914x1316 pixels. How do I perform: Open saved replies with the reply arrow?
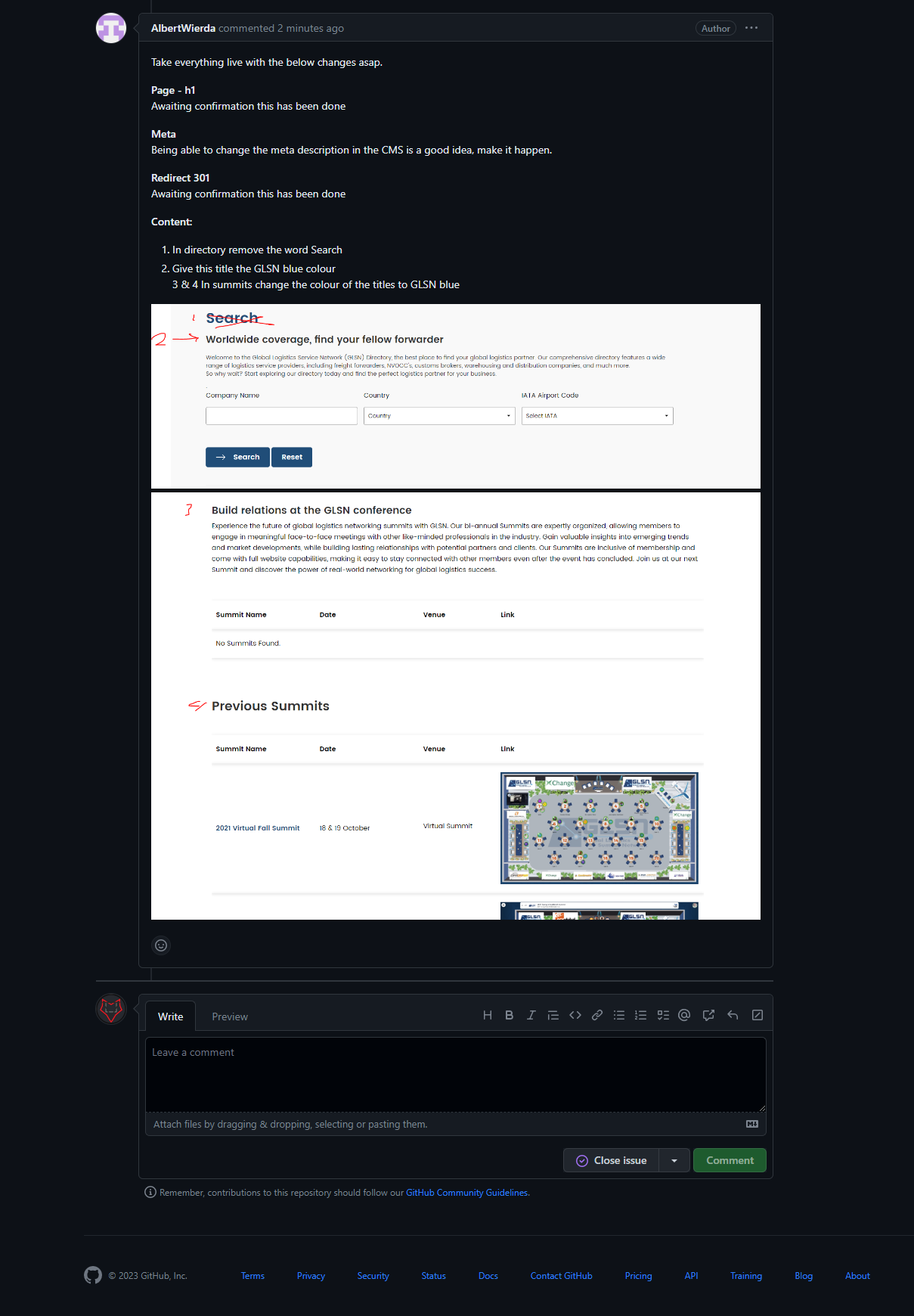733,1015
